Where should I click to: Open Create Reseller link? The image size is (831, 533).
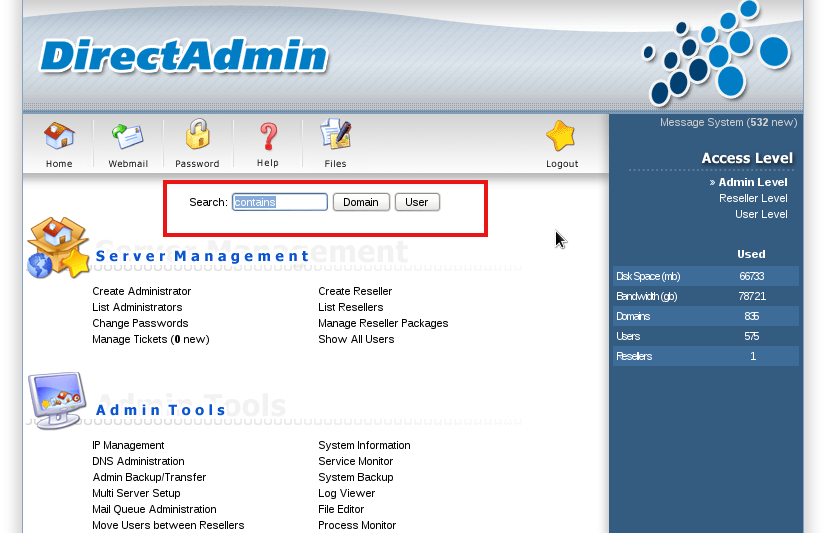tap(355, 291)
